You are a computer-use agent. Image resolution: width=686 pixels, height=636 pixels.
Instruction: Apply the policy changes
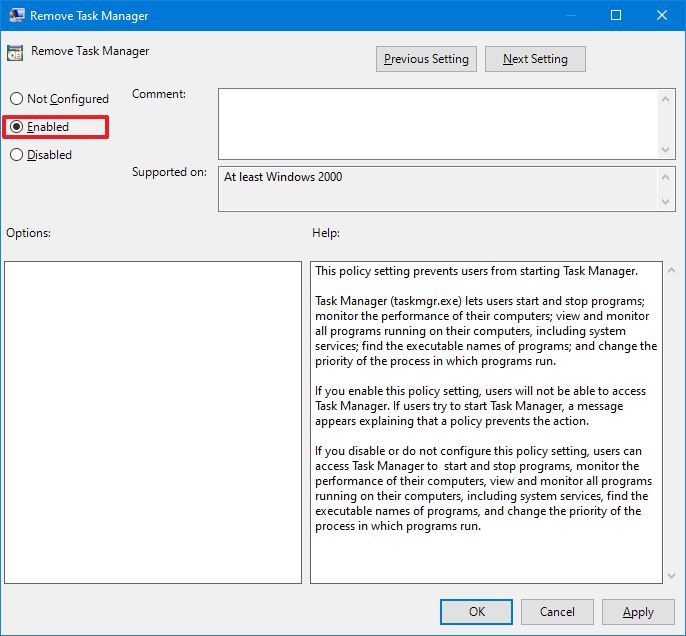click(638, 612)
